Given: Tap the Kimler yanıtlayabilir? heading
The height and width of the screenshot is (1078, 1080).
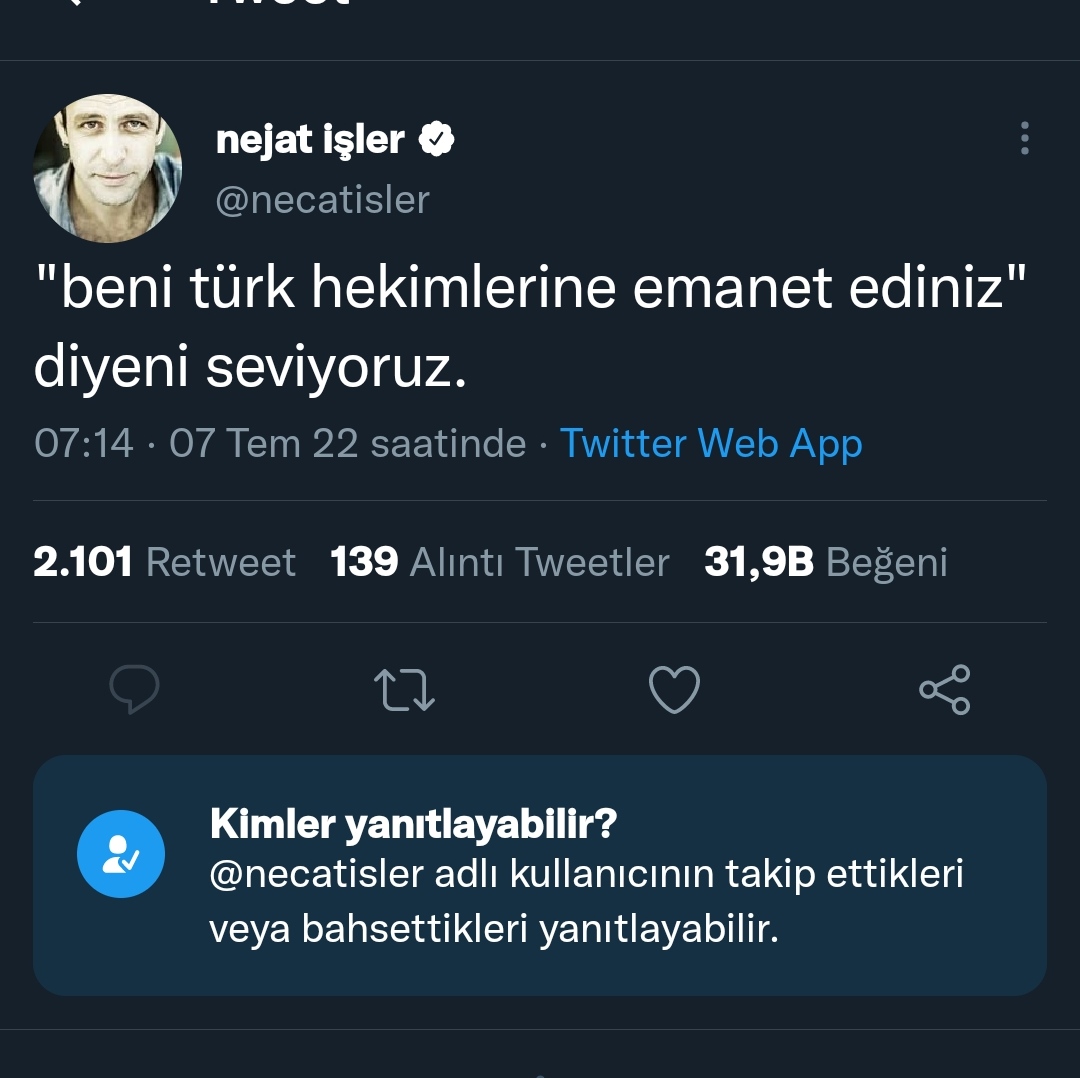Looking at the screenshot, I should coord(413,825).
